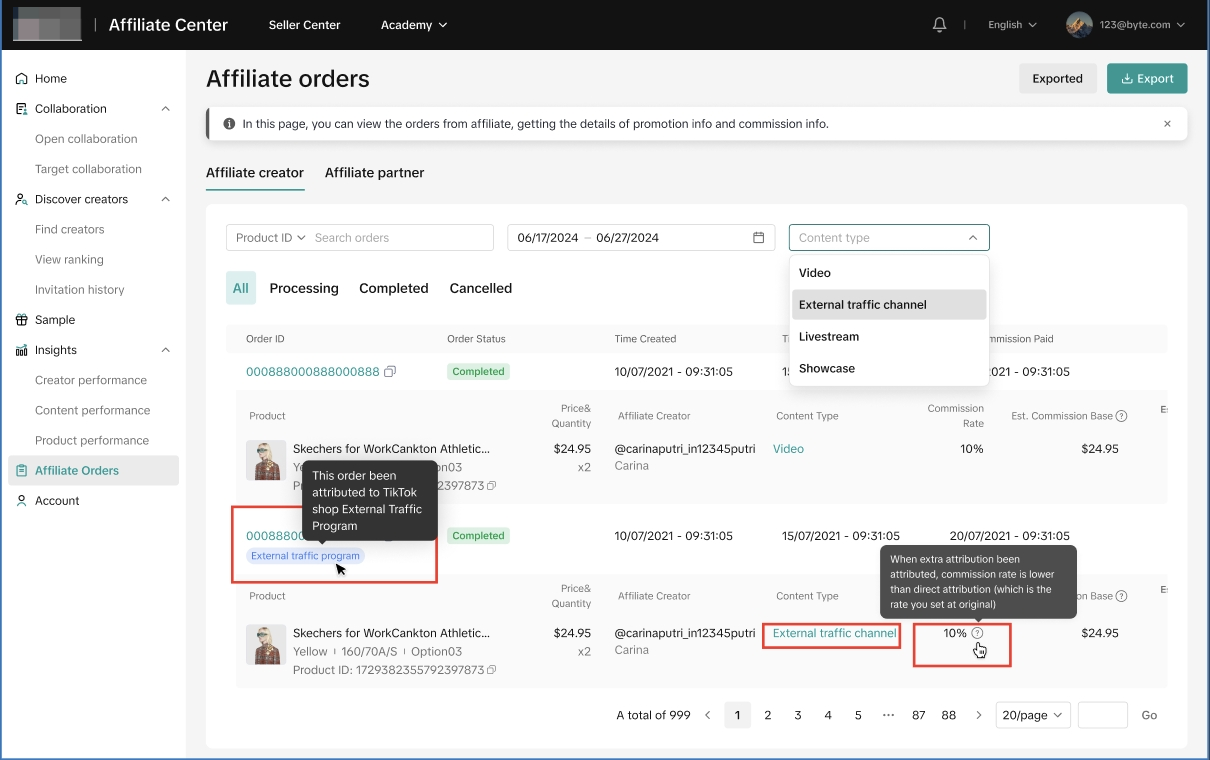Click the calendar icon in date range field
1210x760 pixels.
pyautogui.click(x=758, y=238)
